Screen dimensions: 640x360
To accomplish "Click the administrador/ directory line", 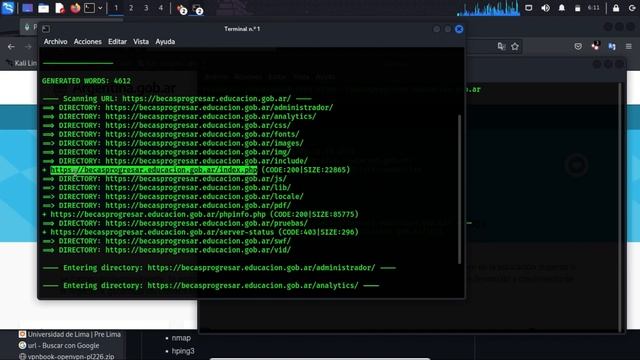I will click(188, 108).
